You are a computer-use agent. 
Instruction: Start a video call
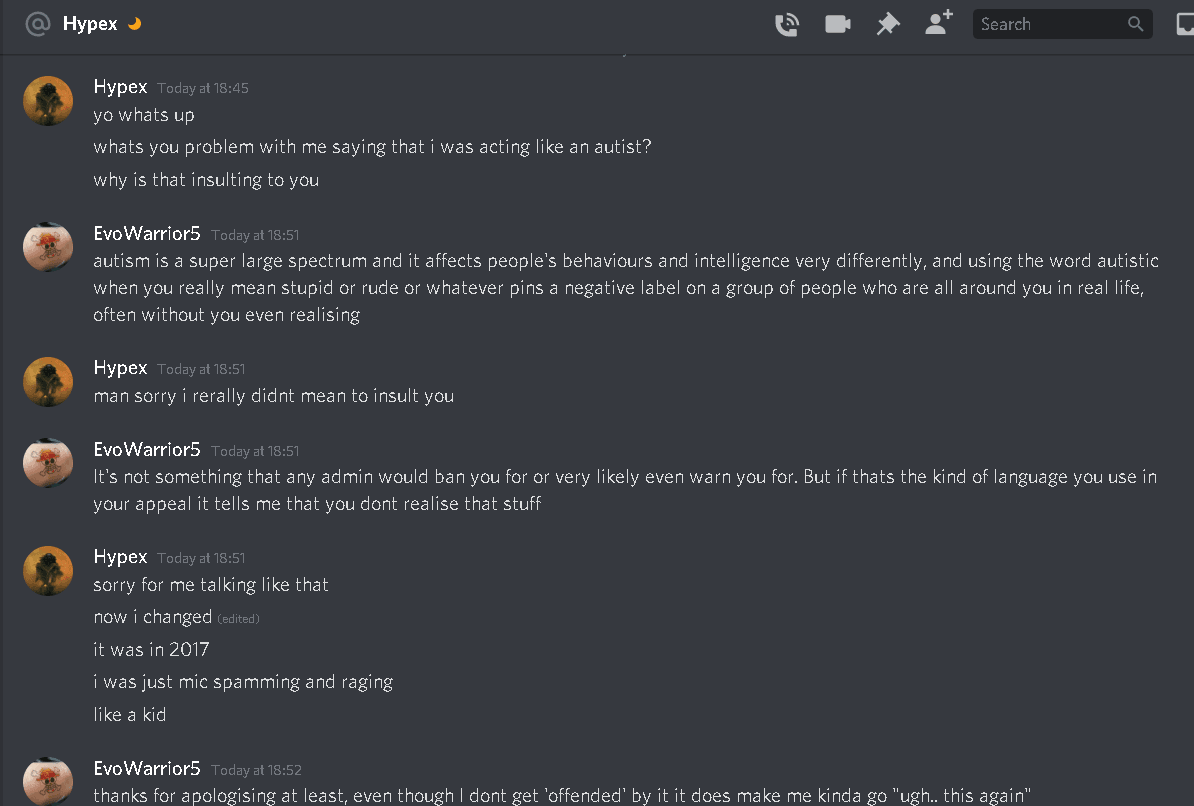tap(837, 24)
